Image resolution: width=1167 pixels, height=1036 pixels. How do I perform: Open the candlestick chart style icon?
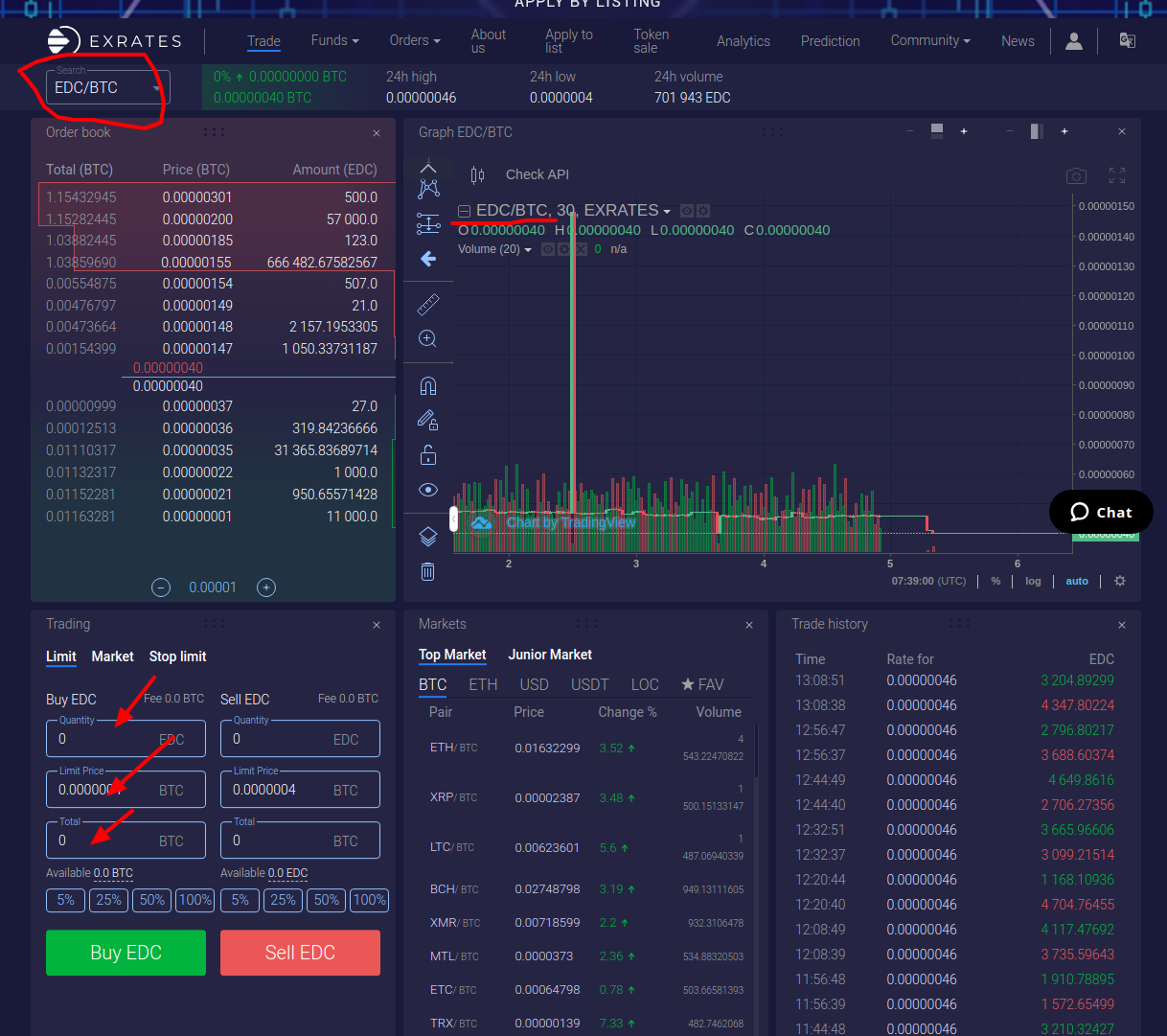pos(477,174)
